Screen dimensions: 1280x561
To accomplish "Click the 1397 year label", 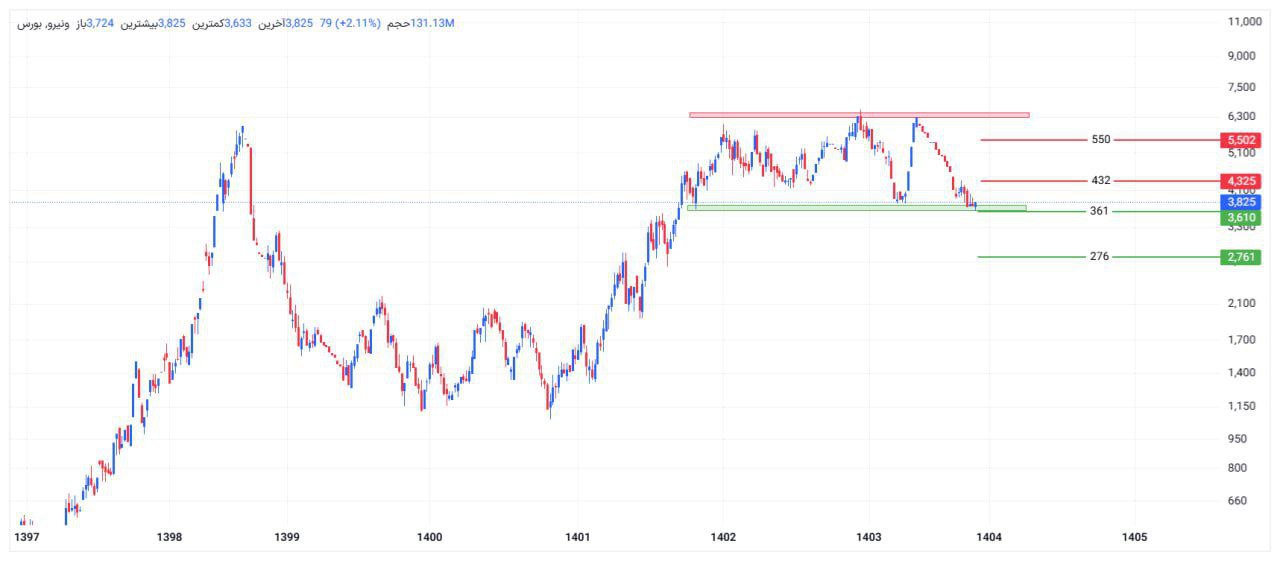I will tap(26, 538).
